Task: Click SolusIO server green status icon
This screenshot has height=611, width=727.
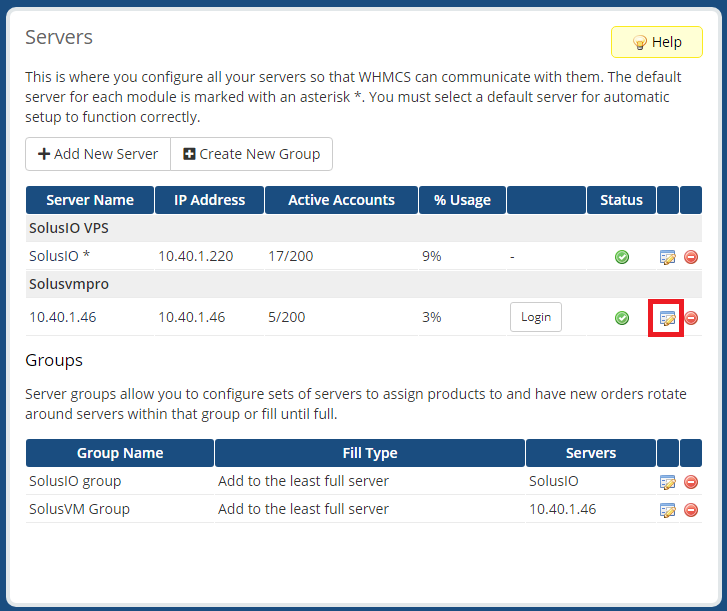Action: (x=622, y=257)
